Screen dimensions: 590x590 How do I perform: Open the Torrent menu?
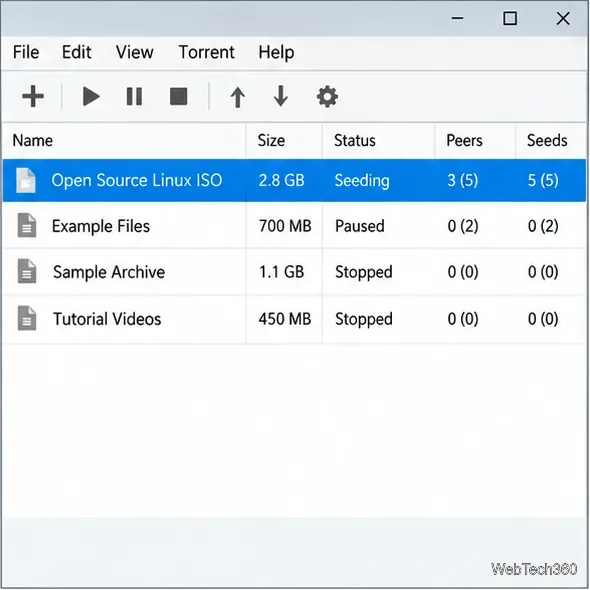click(207, 52)
